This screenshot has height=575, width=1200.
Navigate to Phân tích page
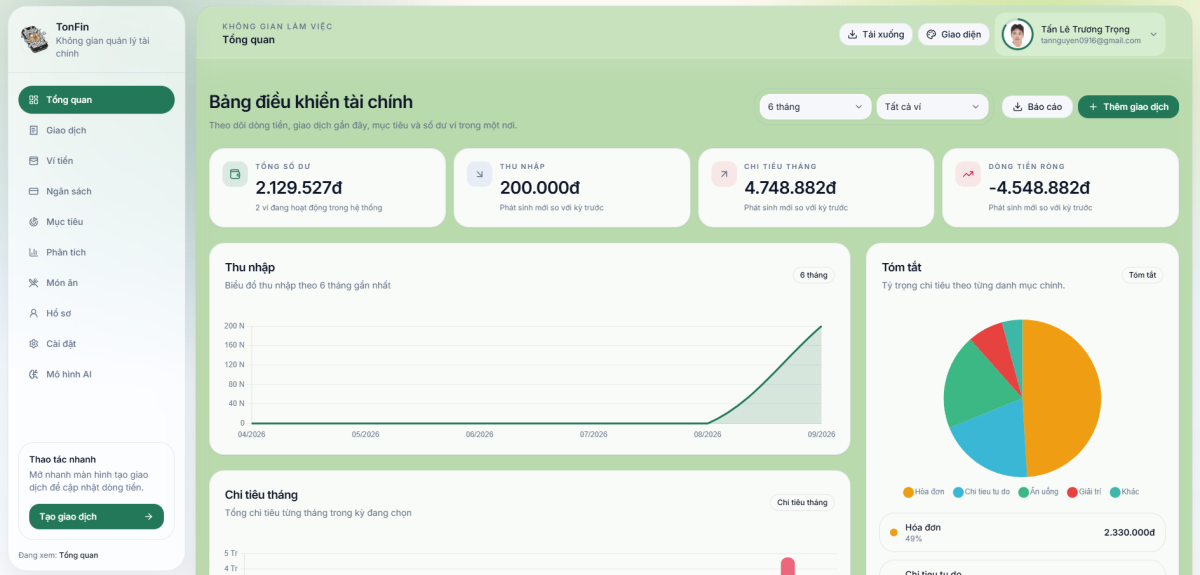click(96, 252)
